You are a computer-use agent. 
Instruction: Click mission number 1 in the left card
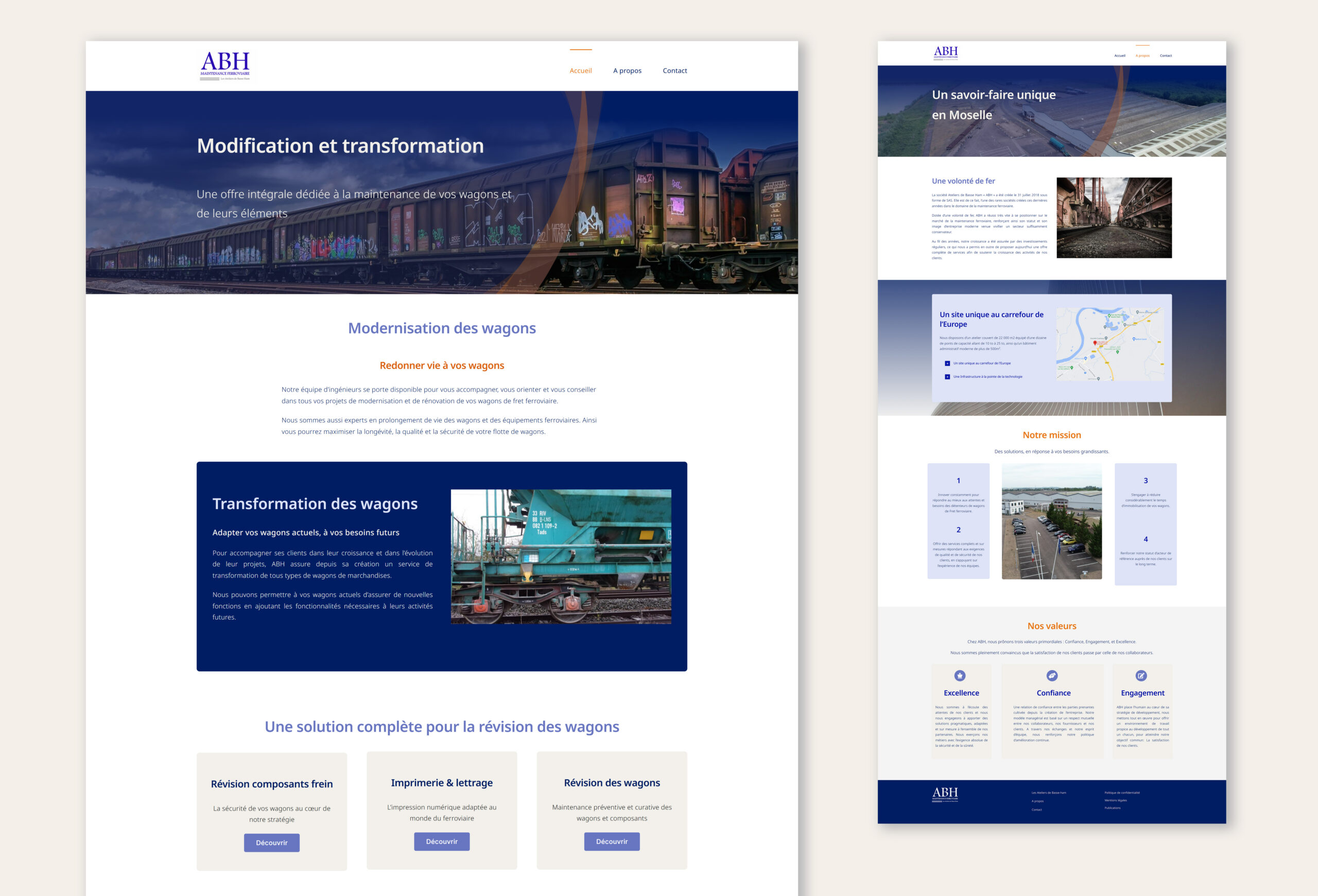pyautogui.click(x=959, y=481)
